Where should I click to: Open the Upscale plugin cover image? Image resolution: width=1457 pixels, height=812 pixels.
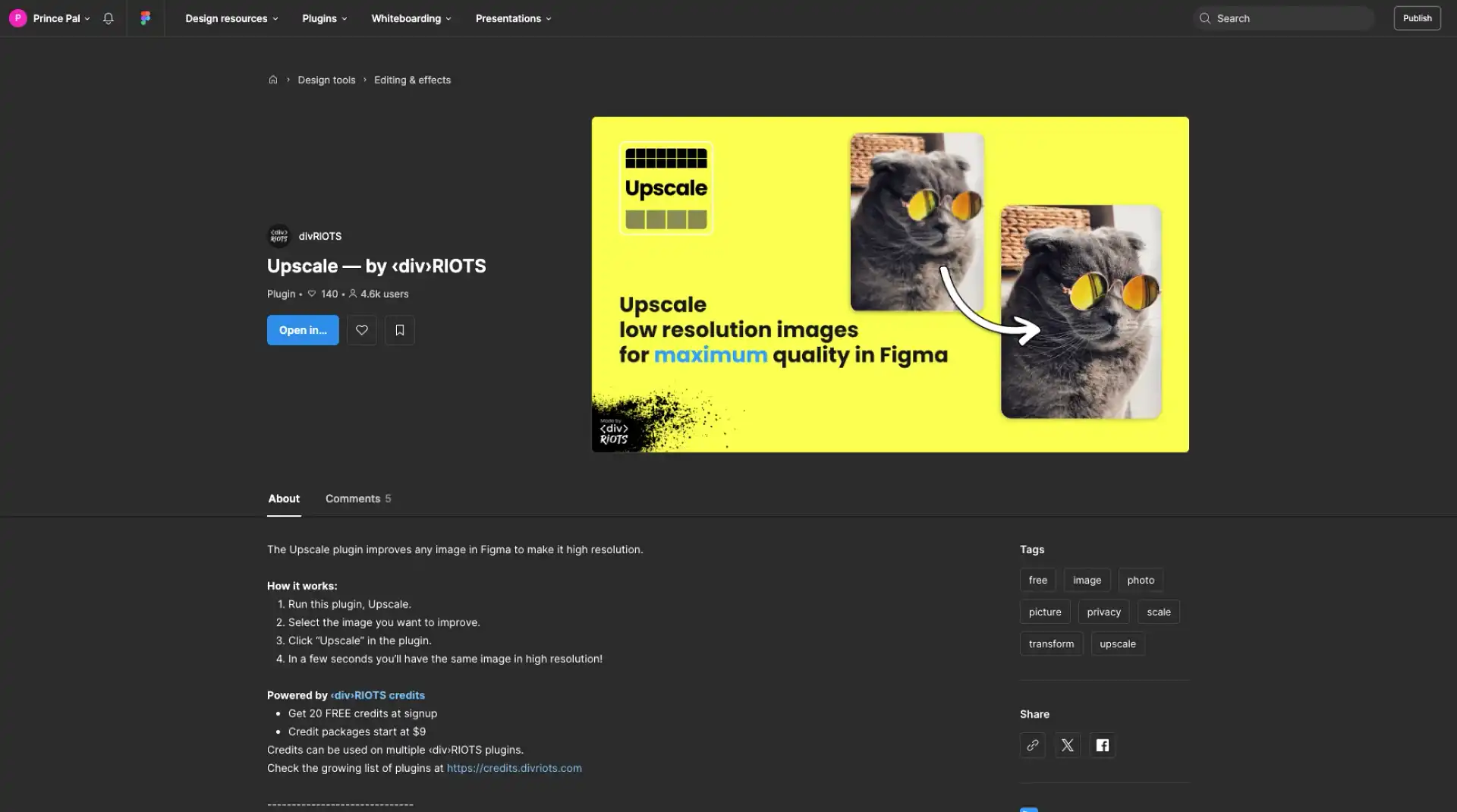890,285
